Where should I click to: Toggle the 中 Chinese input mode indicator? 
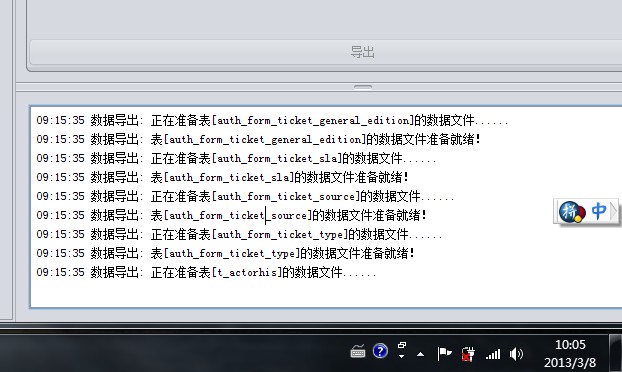(x=599, y=211)
